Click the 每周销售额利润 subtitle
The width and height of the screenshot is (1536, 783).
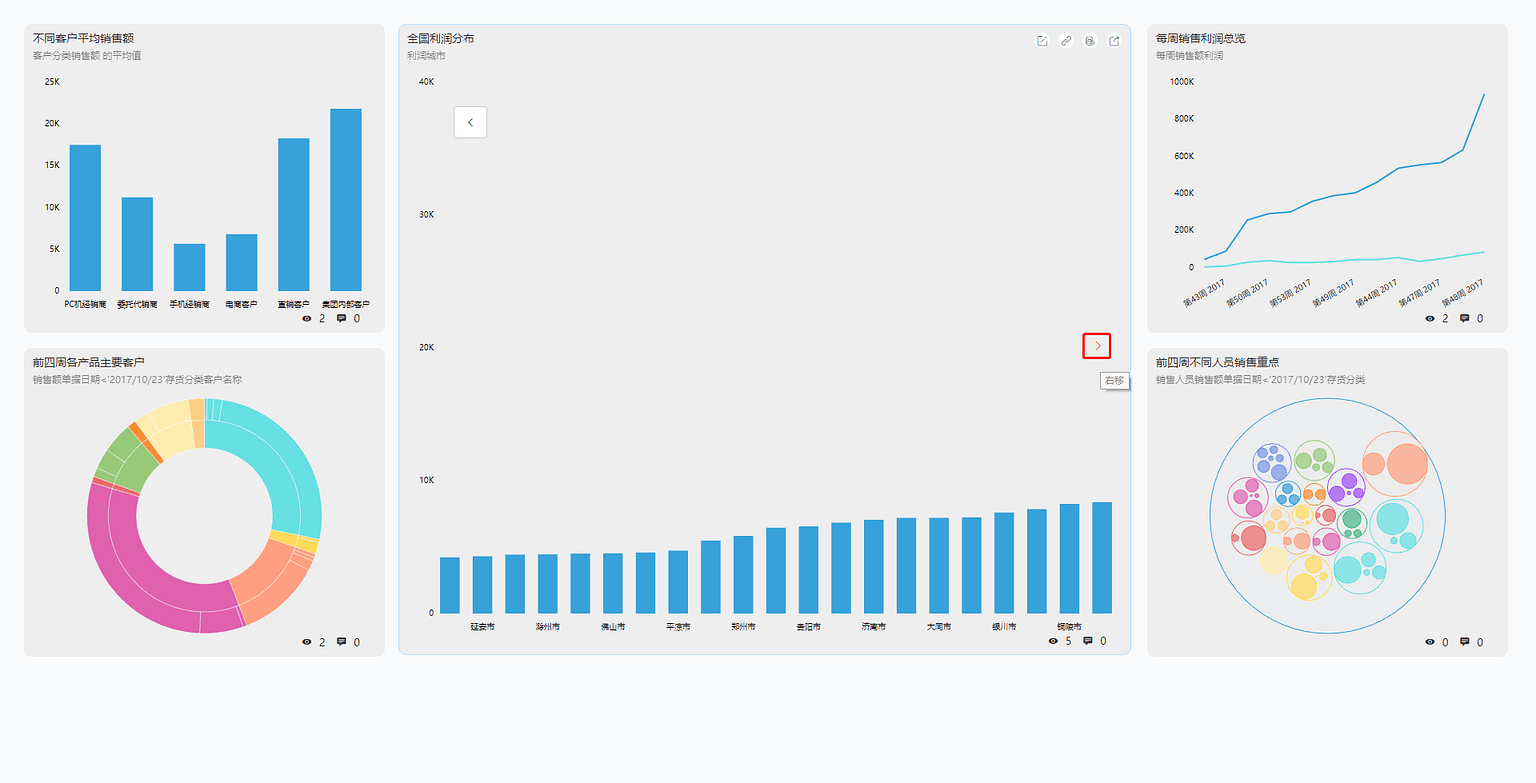coord(1190,56)
